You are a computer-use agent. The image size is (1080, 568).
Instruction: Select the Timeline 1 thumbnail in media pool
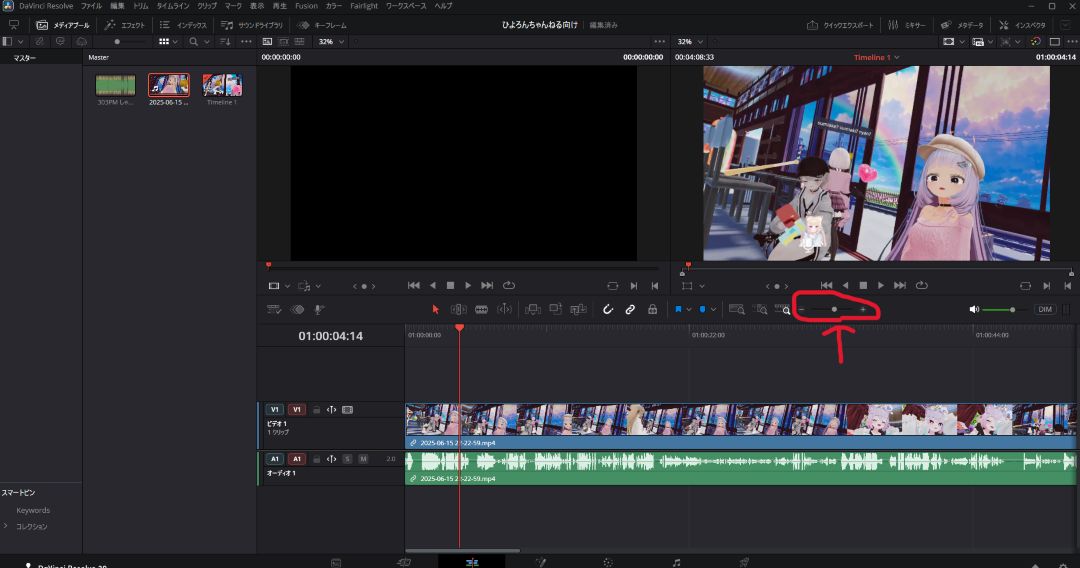[222, 85]
